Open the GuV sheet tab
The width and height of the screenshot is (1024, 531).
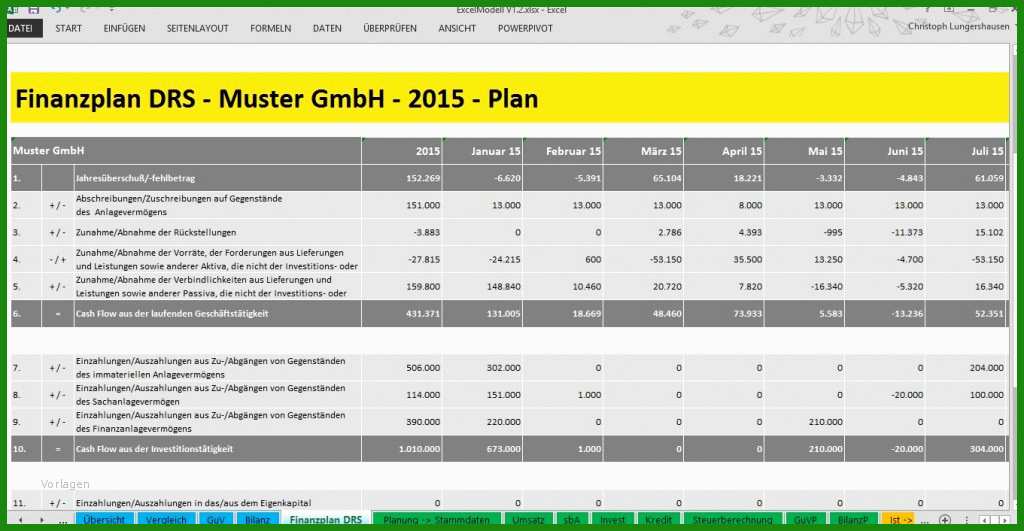coord(216,520)
